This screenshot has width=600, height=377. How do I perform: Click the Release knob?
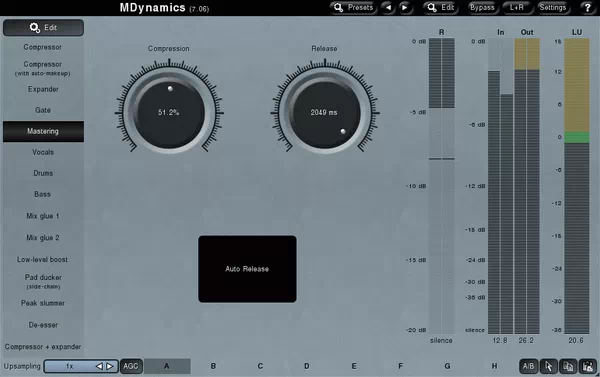click(x=324, y=113)
